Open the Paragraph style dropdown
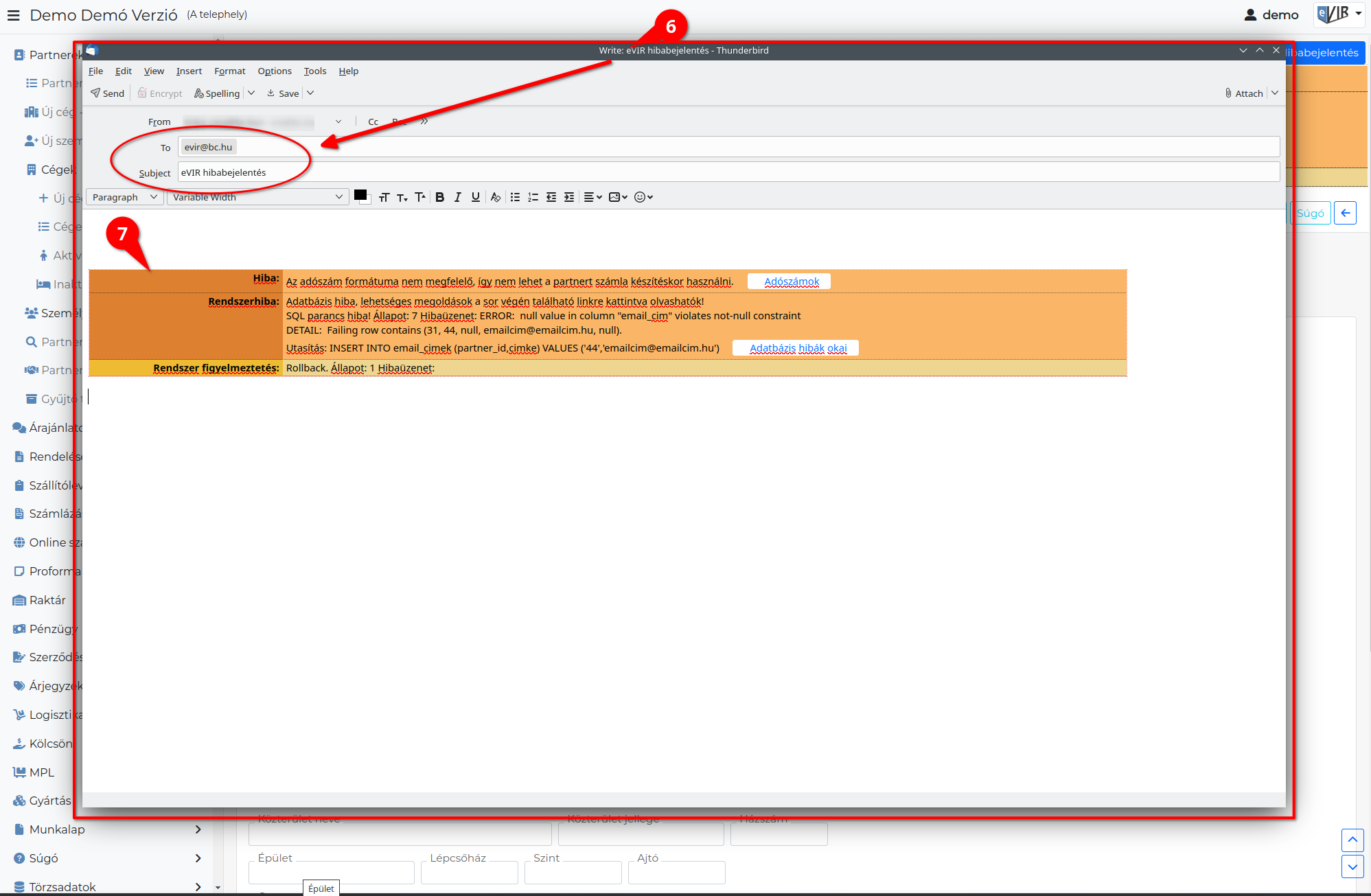Viewport: 1371px width, 896px height. click(x=124, y=198)
